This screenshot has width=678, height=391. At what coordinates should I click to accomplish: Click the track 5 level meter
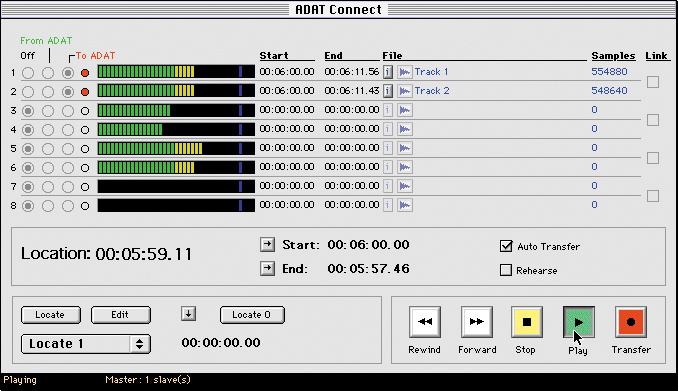pos(176,148)
